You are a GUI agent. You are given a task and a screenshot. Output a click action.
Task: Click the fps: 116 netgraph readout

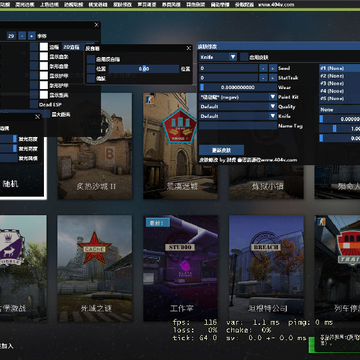pyautogui.click(x=195, y=322)
